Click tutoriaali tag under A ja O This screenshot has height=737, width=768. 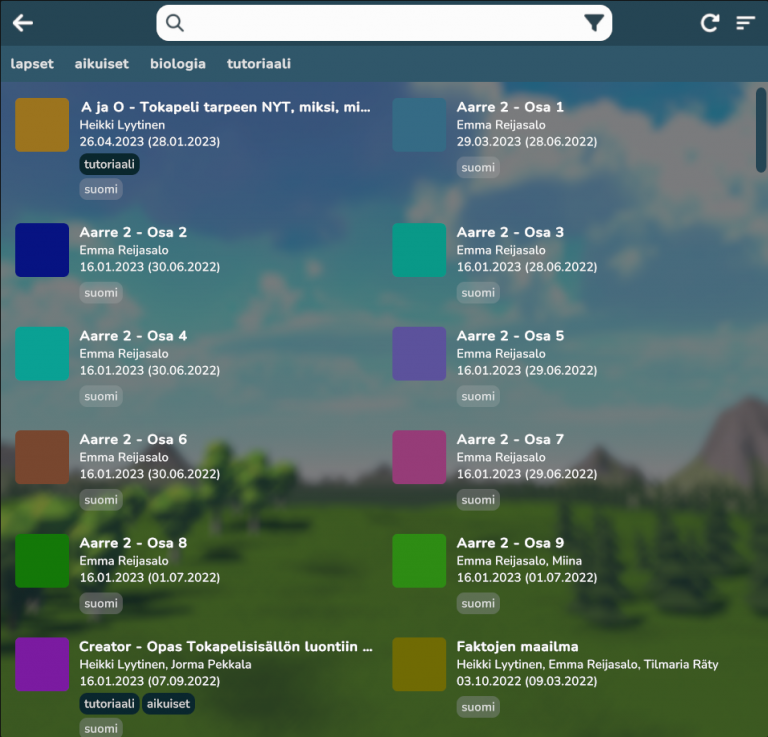[x=110, y=164]
